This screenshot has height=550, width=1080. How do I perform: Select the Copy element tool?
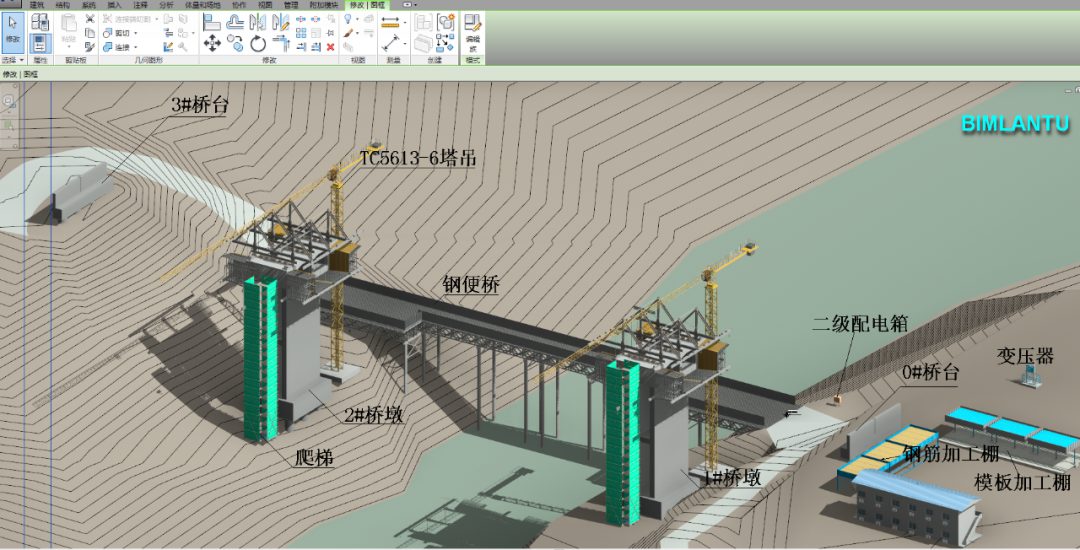[235, 43]
